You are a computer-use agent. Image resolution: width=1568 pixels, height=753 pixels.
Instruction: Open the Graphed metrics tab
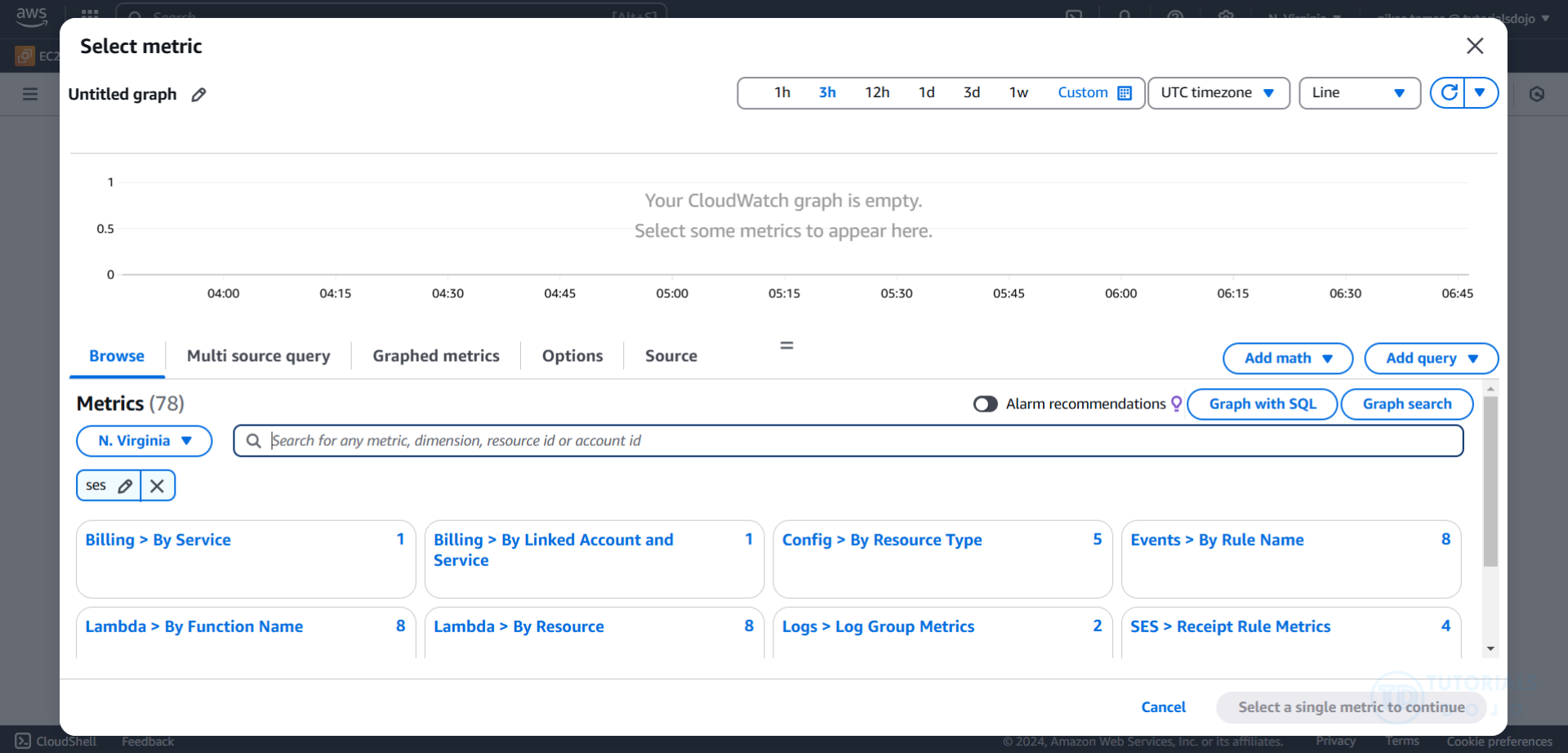coord(436,356)
